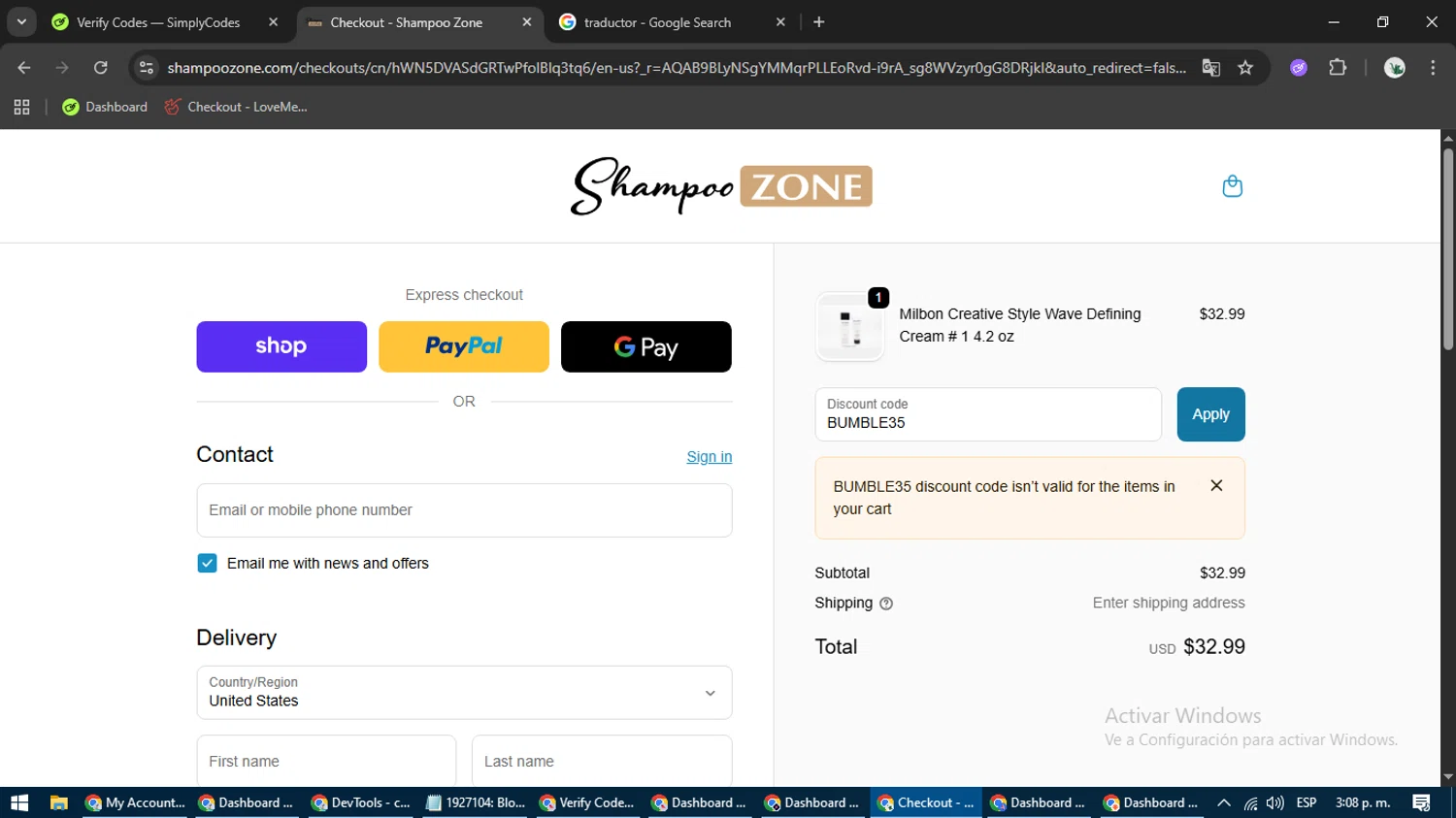This screenshot has height=818, width=1456.
Task: Open the tab search dropdown arrow
Action: 21,22
